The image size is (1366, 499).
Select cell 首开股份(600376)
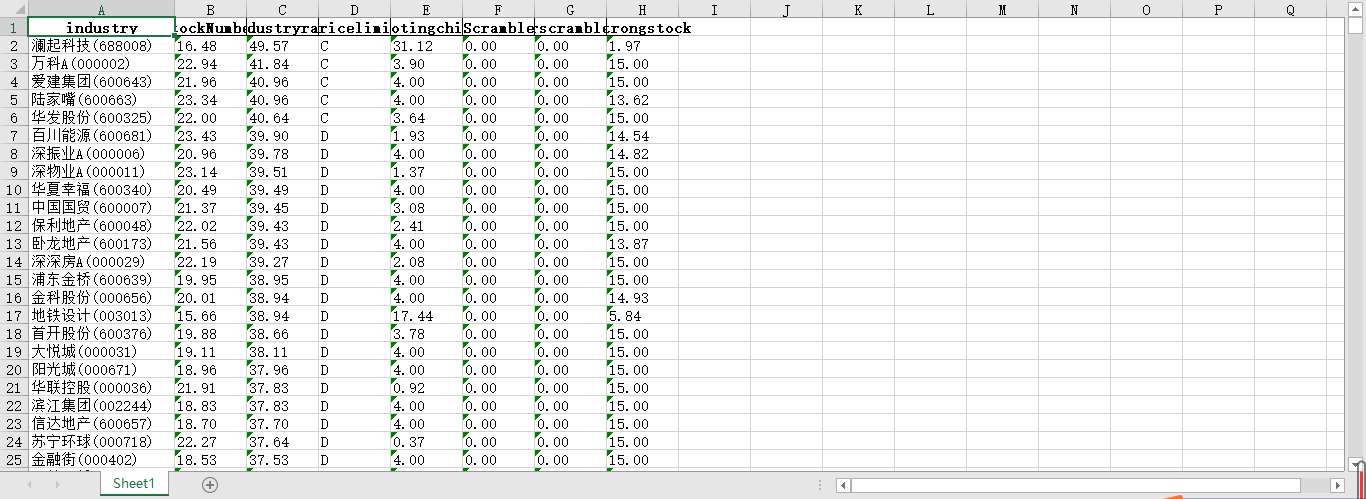(x=101, y=333)
